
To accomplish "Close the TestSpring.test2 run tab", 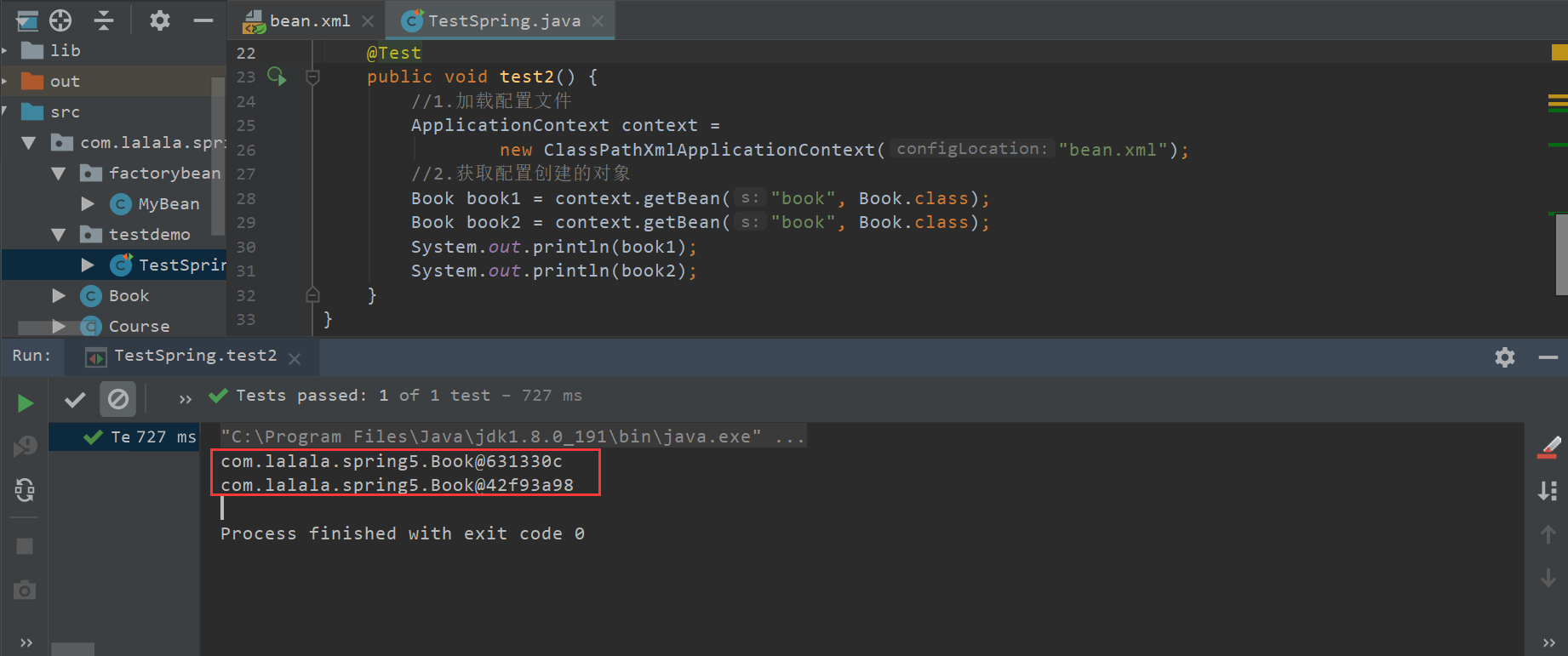I will coord(295,359).
